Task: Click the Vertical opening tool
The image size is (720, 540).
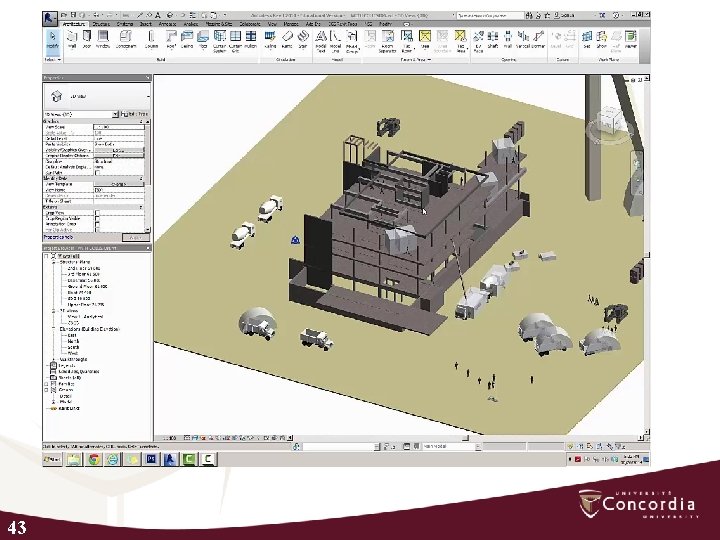Action: [523, 39]
